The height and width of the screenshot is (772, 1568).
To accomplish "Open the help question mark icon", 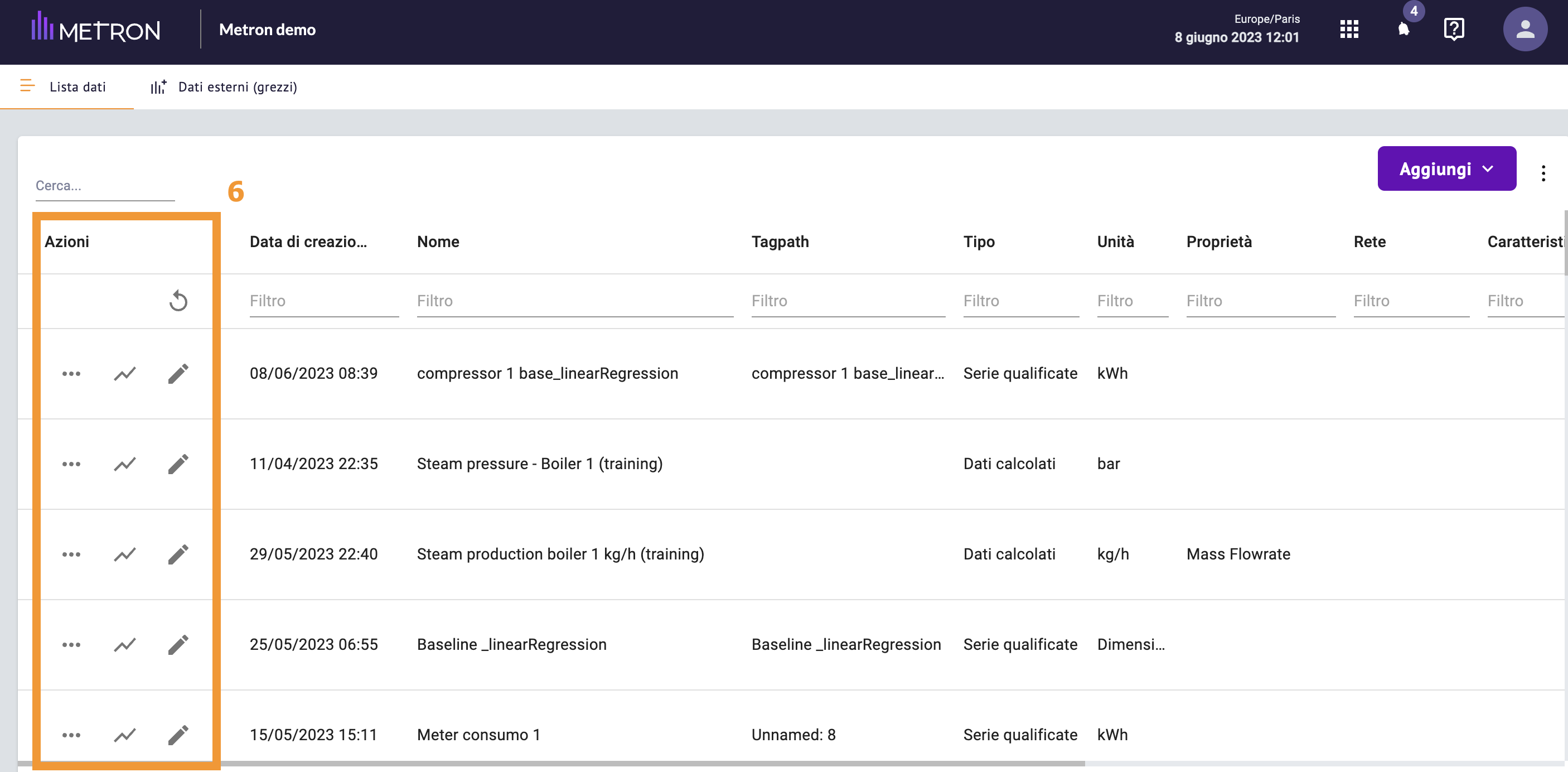I will (x=1454, y=29).
